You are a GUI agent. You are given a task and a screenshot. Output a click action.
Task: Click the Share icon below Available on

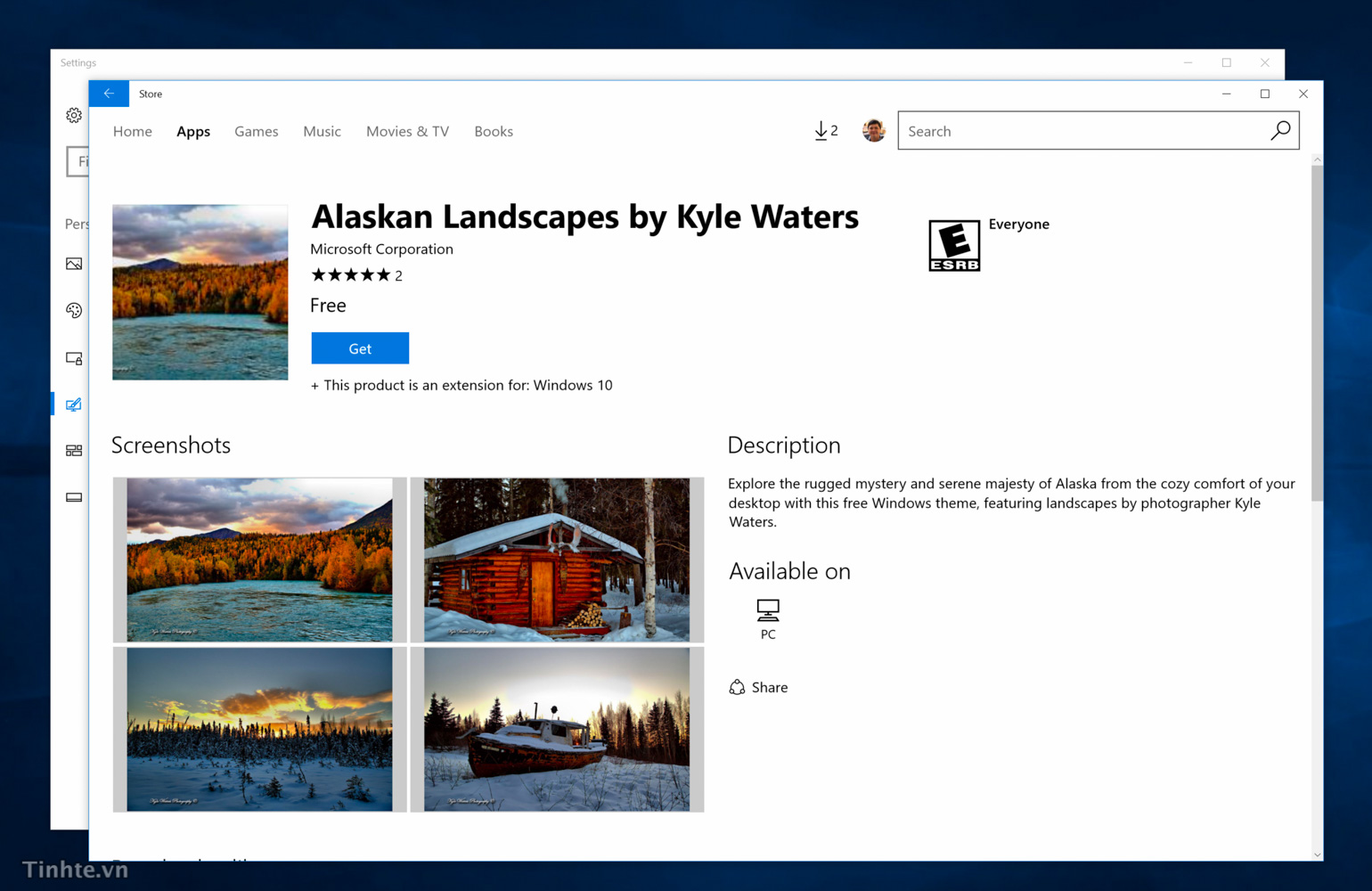coord(737,687)
